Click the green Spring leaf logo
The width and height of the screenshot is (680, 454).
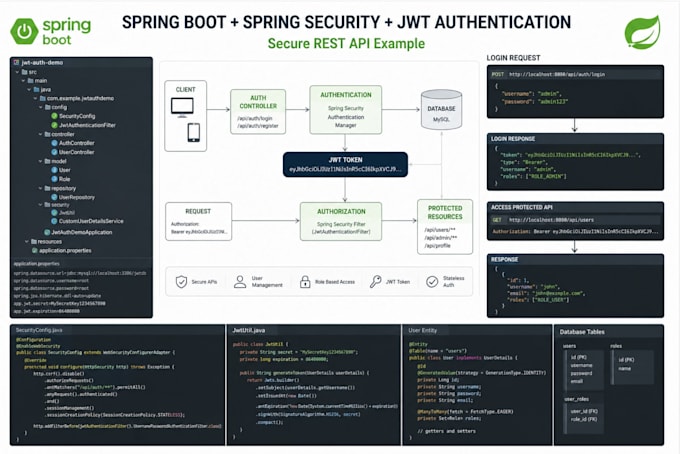coord(642,32)
